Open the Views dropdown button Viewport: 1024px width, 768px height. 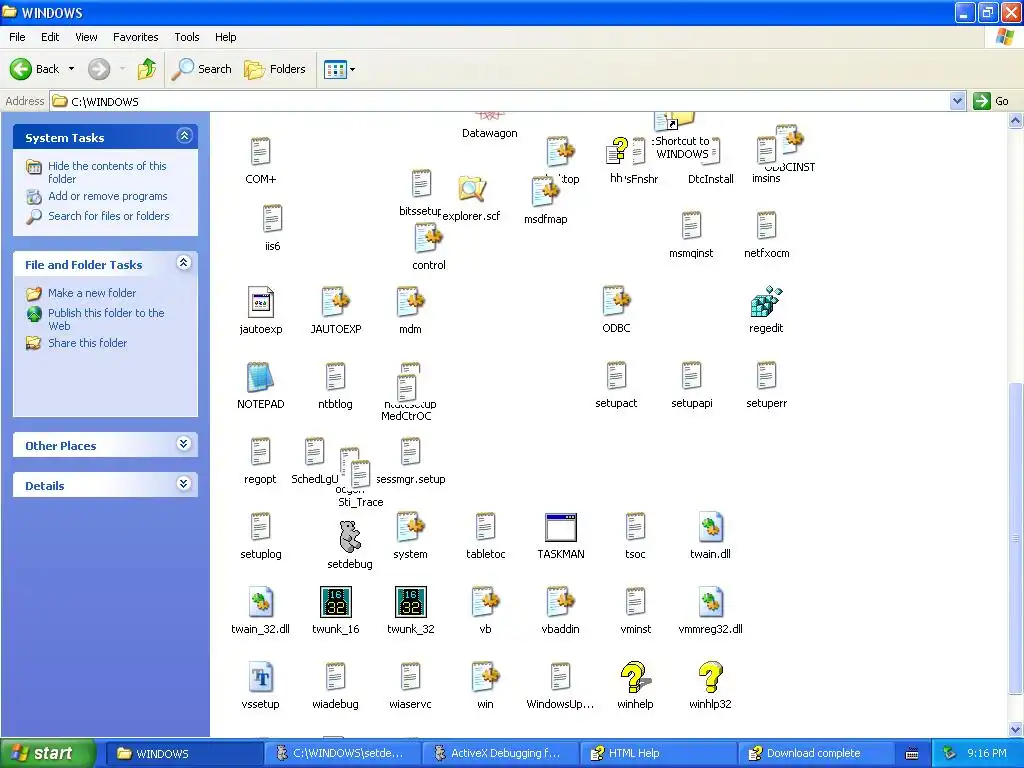(x=340, y=69)
